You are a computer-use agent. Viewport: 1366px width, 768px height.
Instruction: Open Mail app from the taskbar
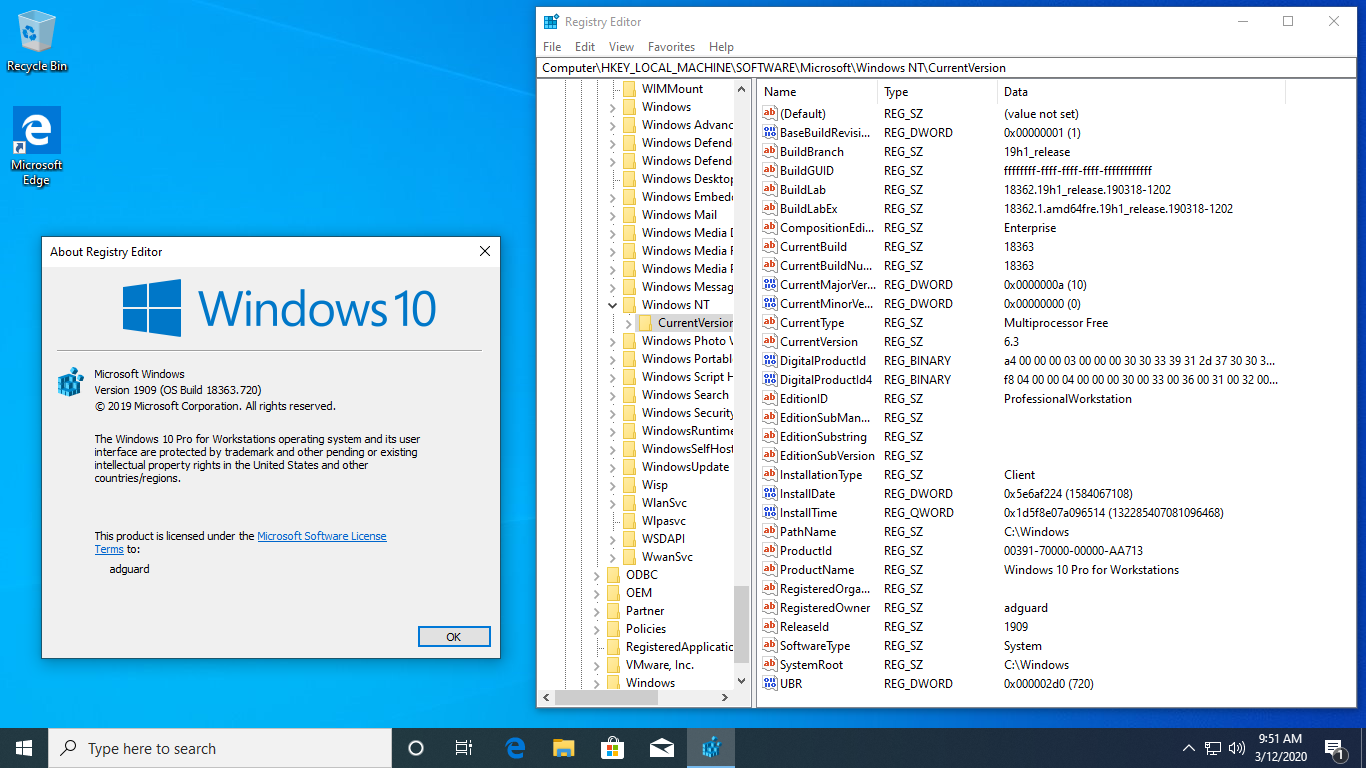point(661,748)
